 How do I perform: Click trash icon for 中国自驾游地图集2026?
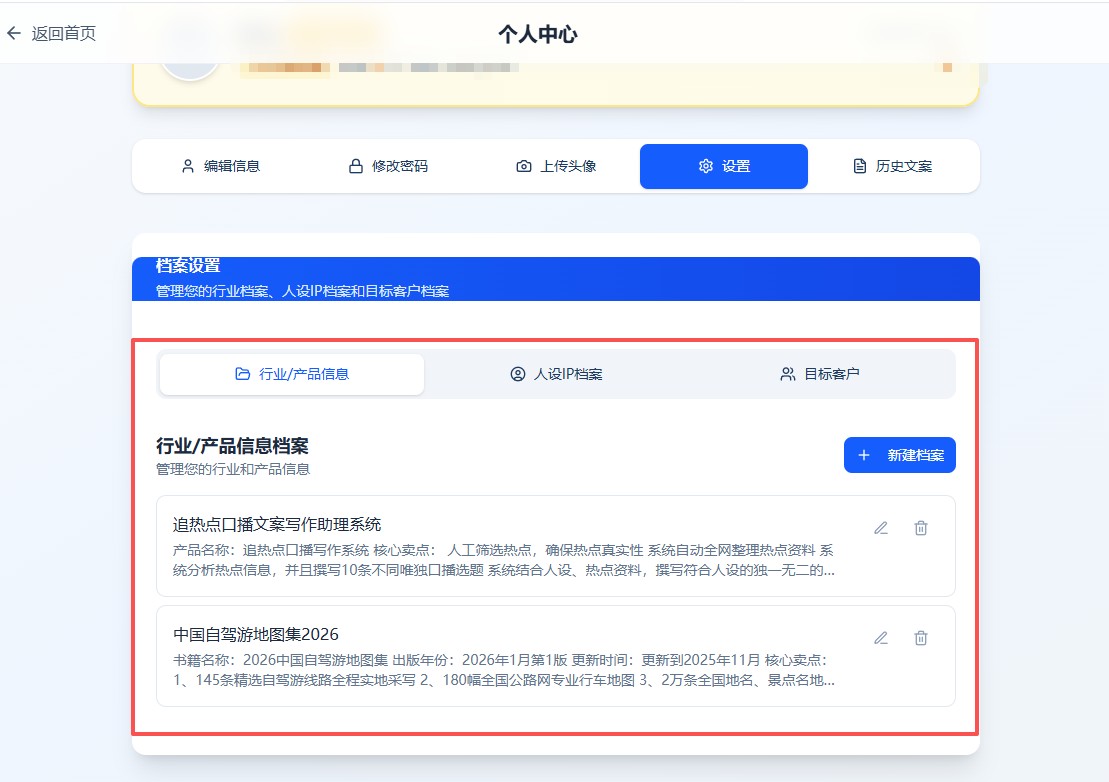pos(921,638)
